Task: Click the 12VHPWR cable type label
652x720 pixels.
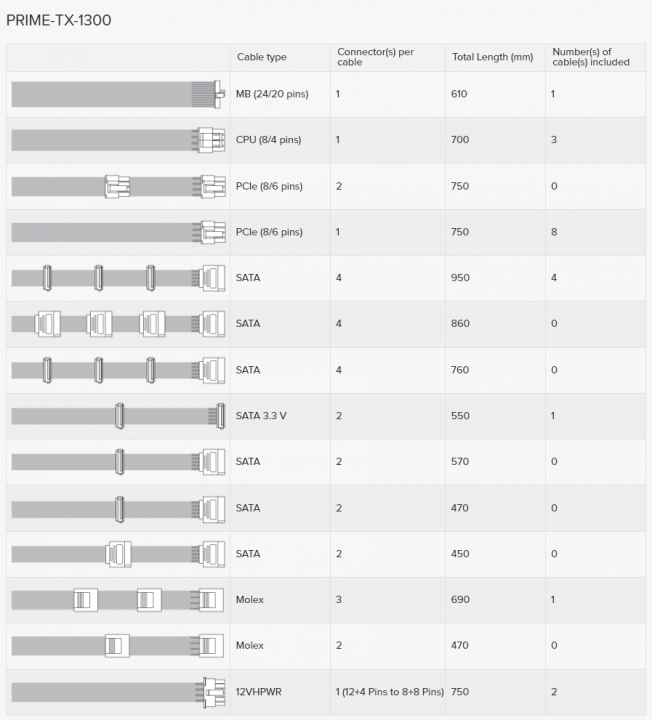Action: tap(258, 692)
